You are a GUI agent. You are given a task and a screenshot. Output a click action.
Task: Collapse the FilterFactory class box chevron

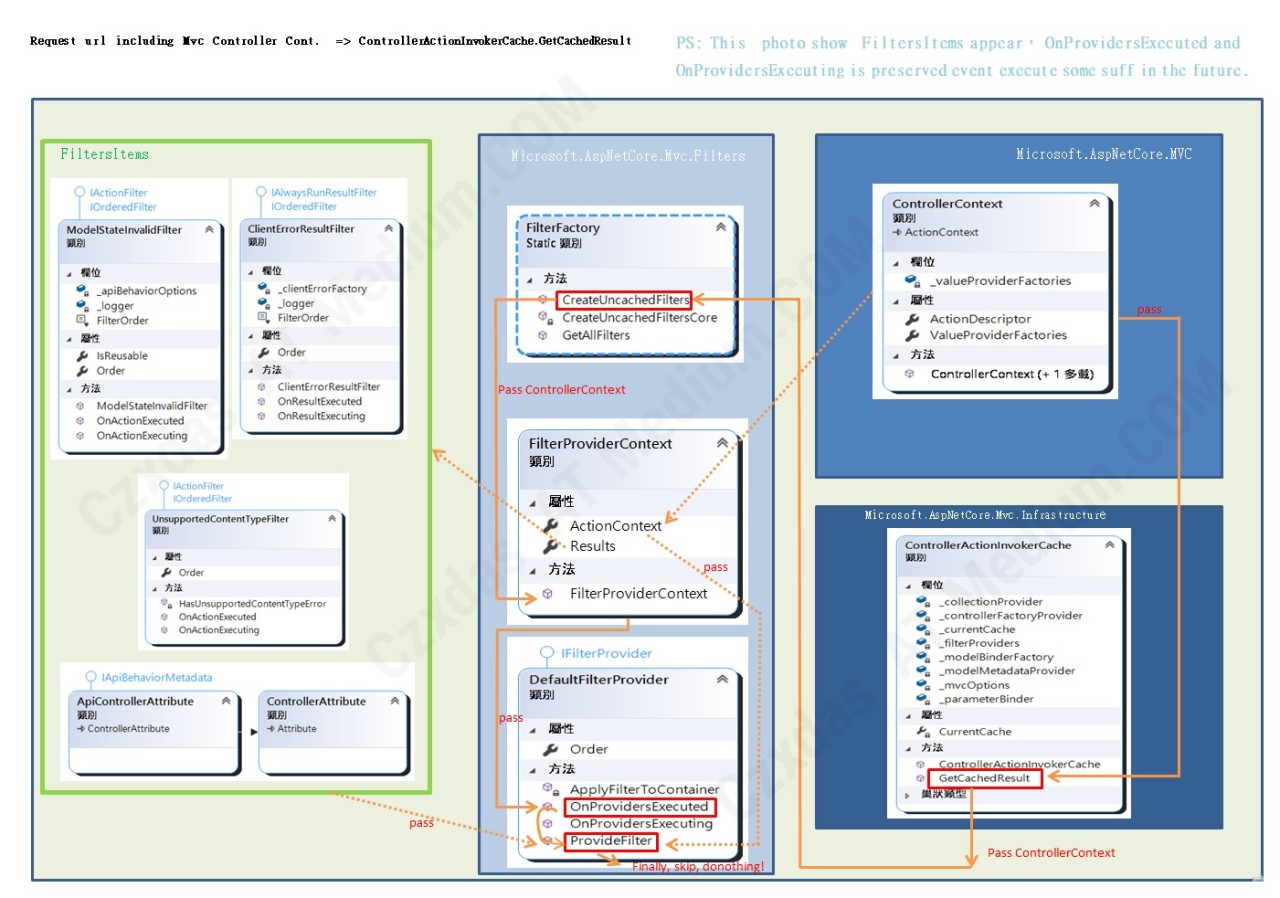pyautogui.click(x=721, y=228)
